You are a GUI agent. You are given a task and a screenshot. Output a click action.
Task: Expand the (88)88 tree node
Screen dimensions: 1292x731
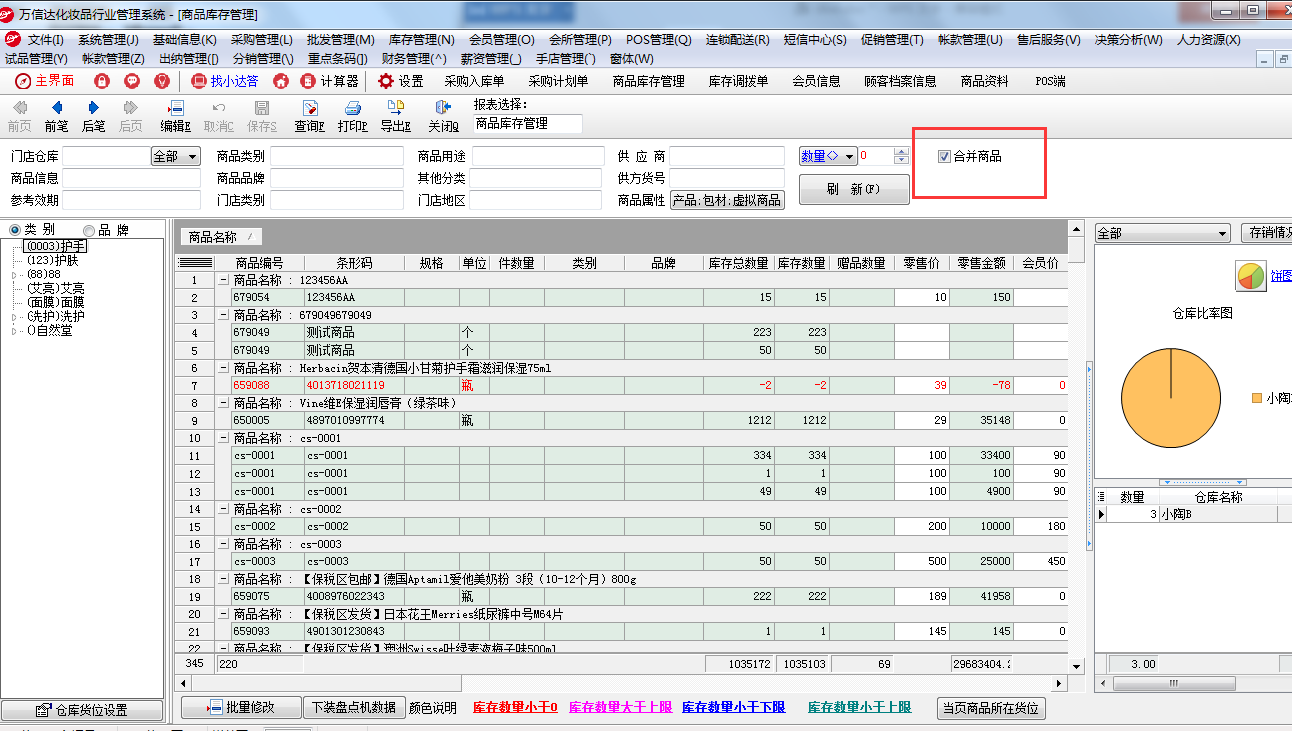[x=13, y=275]
